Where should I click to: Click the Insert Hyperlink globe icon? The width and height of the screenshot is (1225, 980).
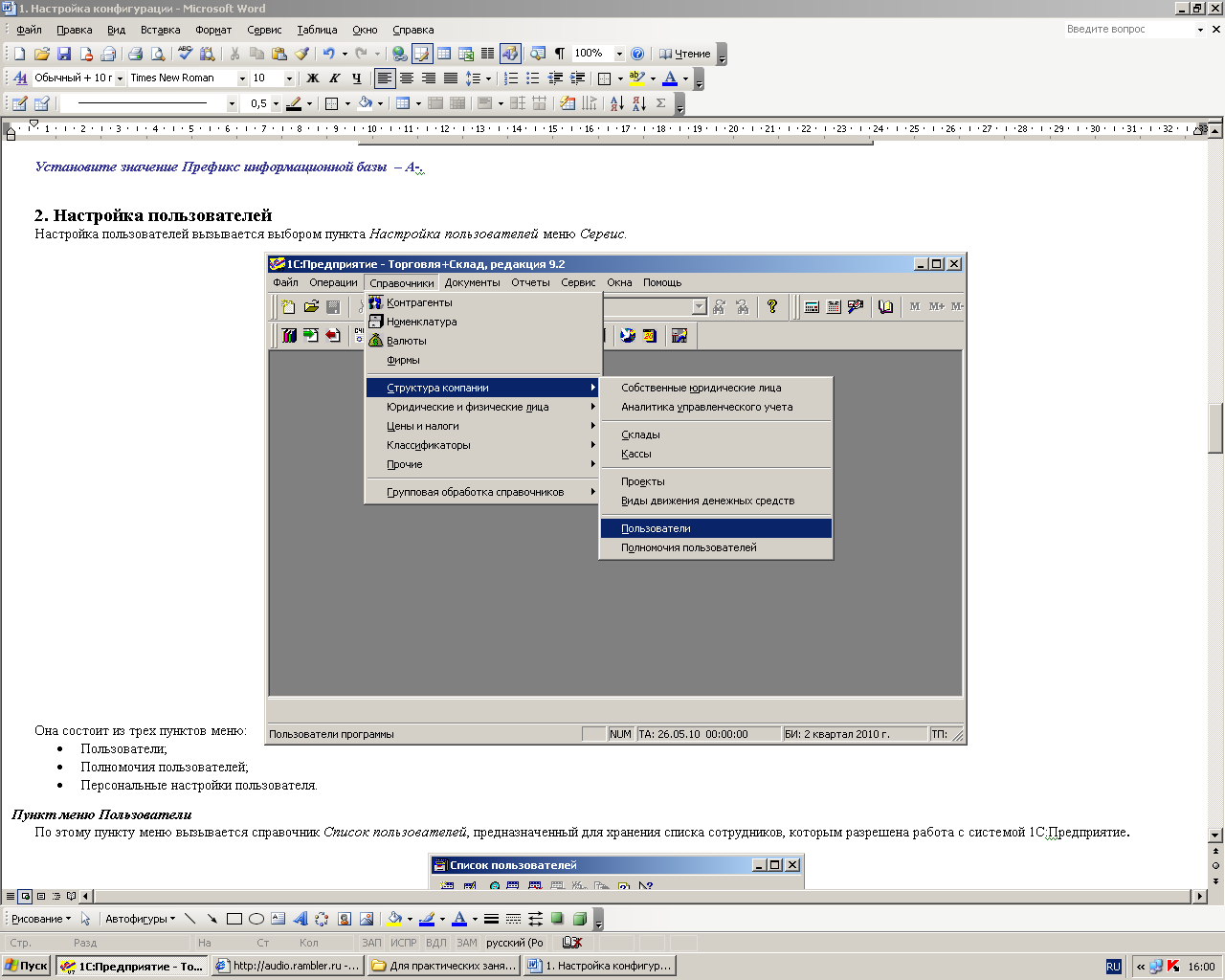(400, 54)
